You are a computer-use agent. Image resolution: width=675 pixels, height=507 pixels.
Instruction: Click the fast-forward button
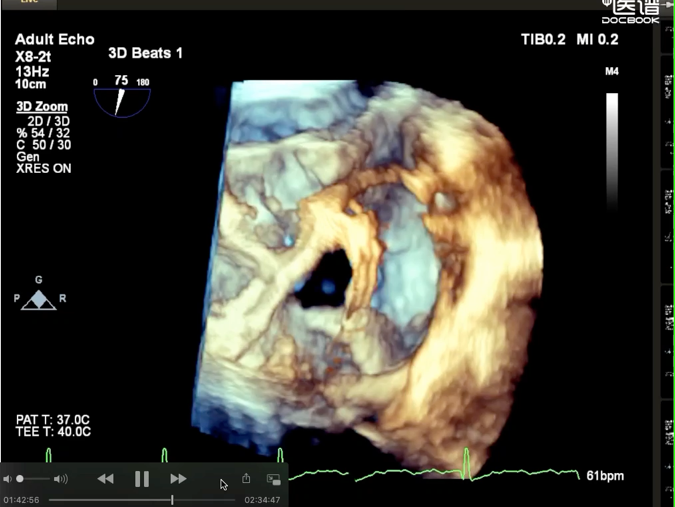point(178,479)
